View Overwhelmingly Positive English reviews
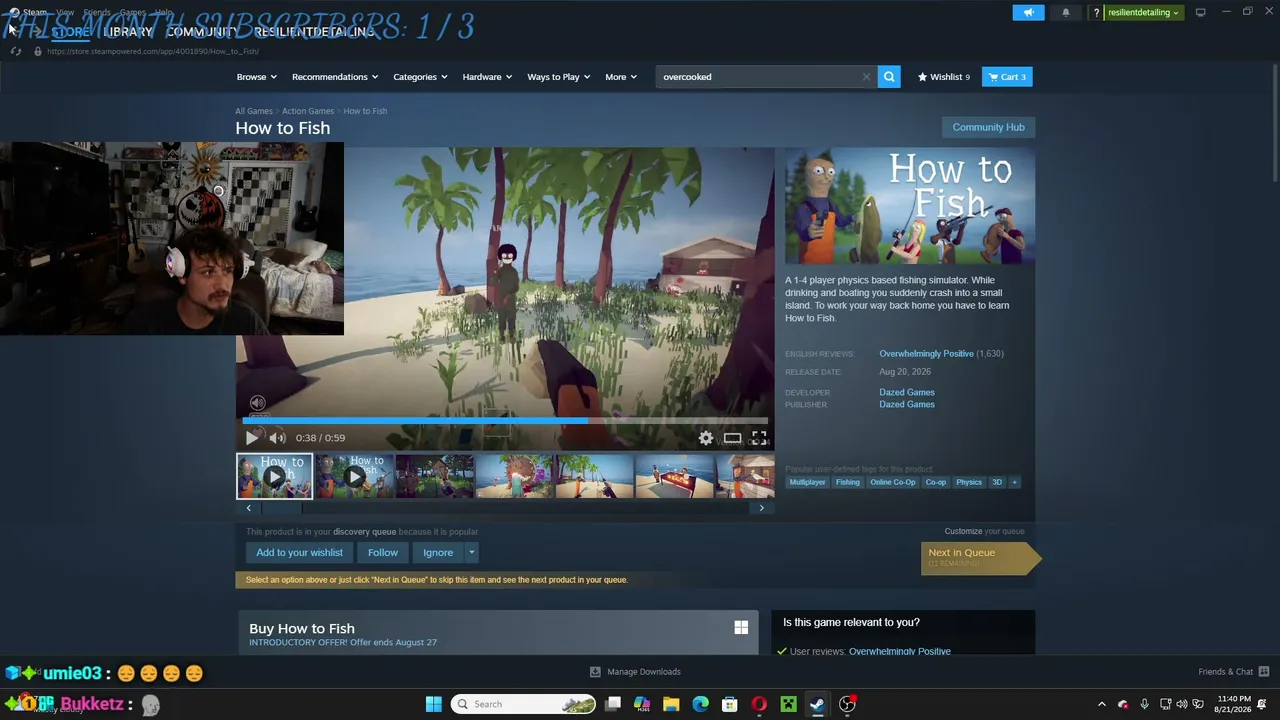 pyautogui.click(x=926, y=354)
